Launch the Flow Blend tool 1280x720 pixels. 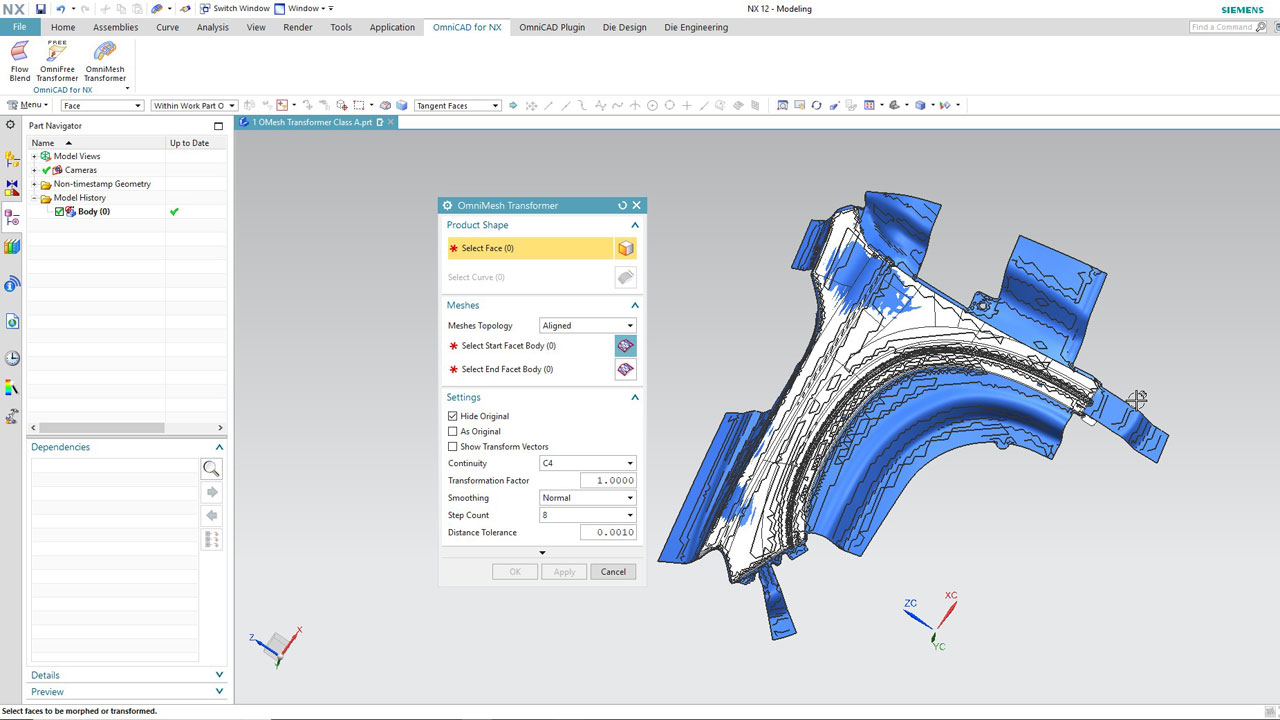(20, 60)
